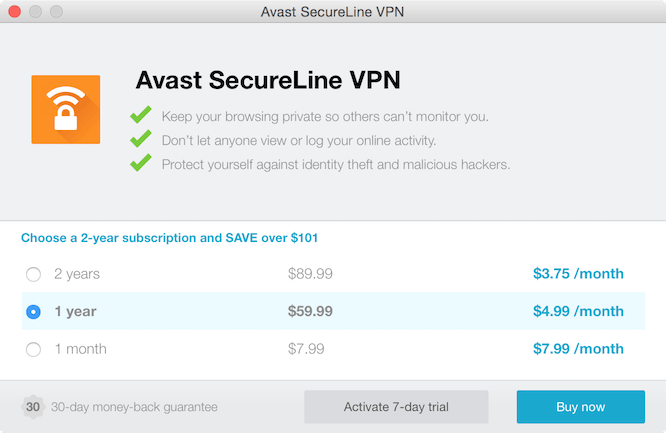Select the 2 years radio button

pyautogui.click(x=34, y=274)
